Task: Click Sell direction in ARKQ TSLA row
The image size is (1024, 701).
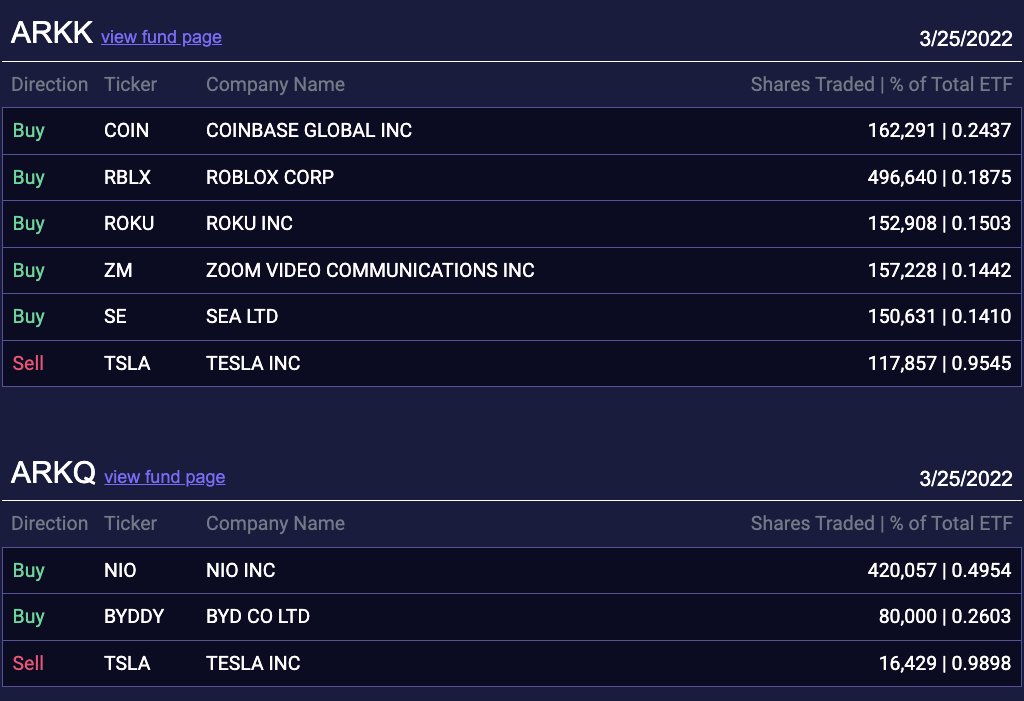Action: click(28, 663)
